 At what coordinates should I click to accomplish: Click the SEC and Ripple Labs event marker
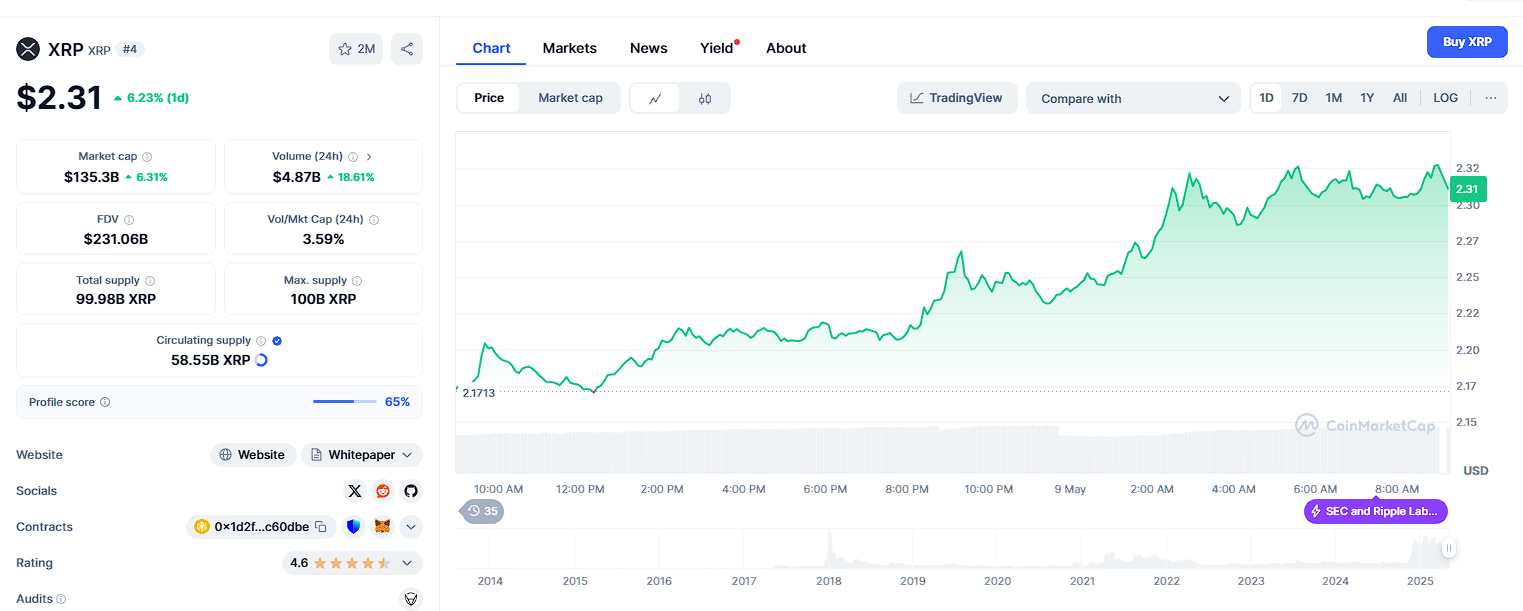point(1375,511)
